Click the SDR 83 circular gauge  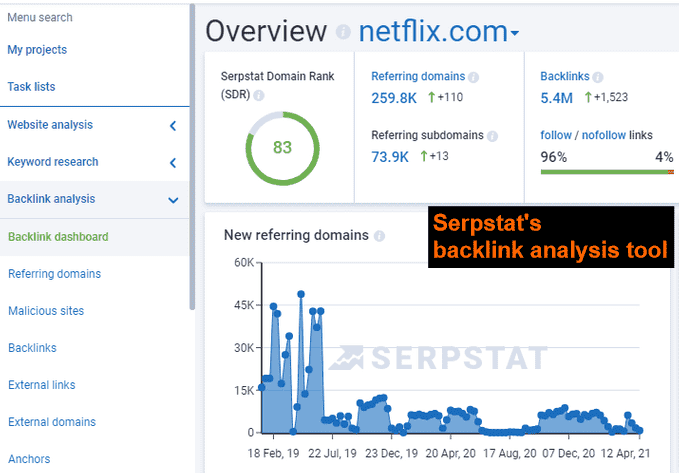tap(282, 148)
